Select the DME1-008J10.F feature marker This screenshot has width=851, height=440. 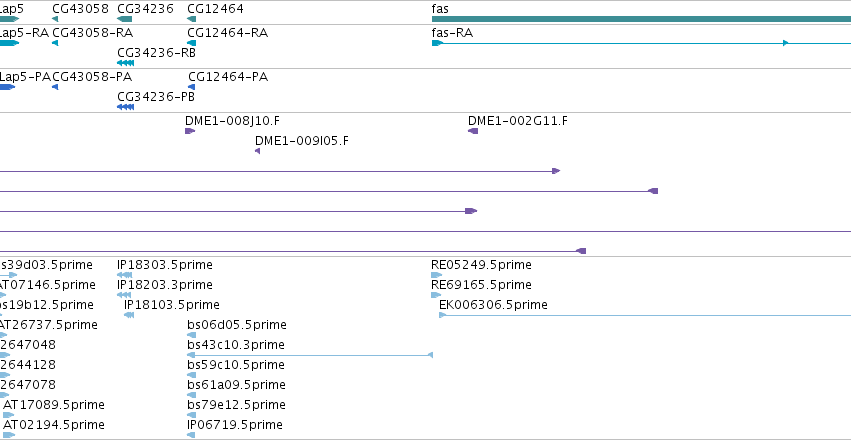tap(189, 131)
